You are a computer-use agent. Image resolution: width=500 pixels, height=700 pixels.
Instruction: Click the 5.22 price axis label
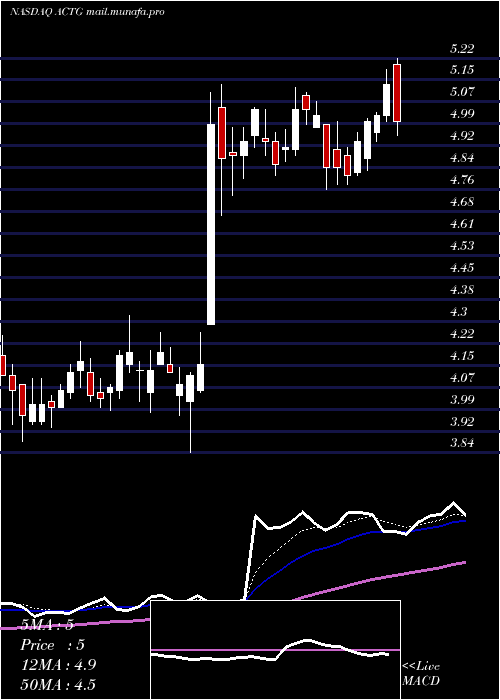462,49
